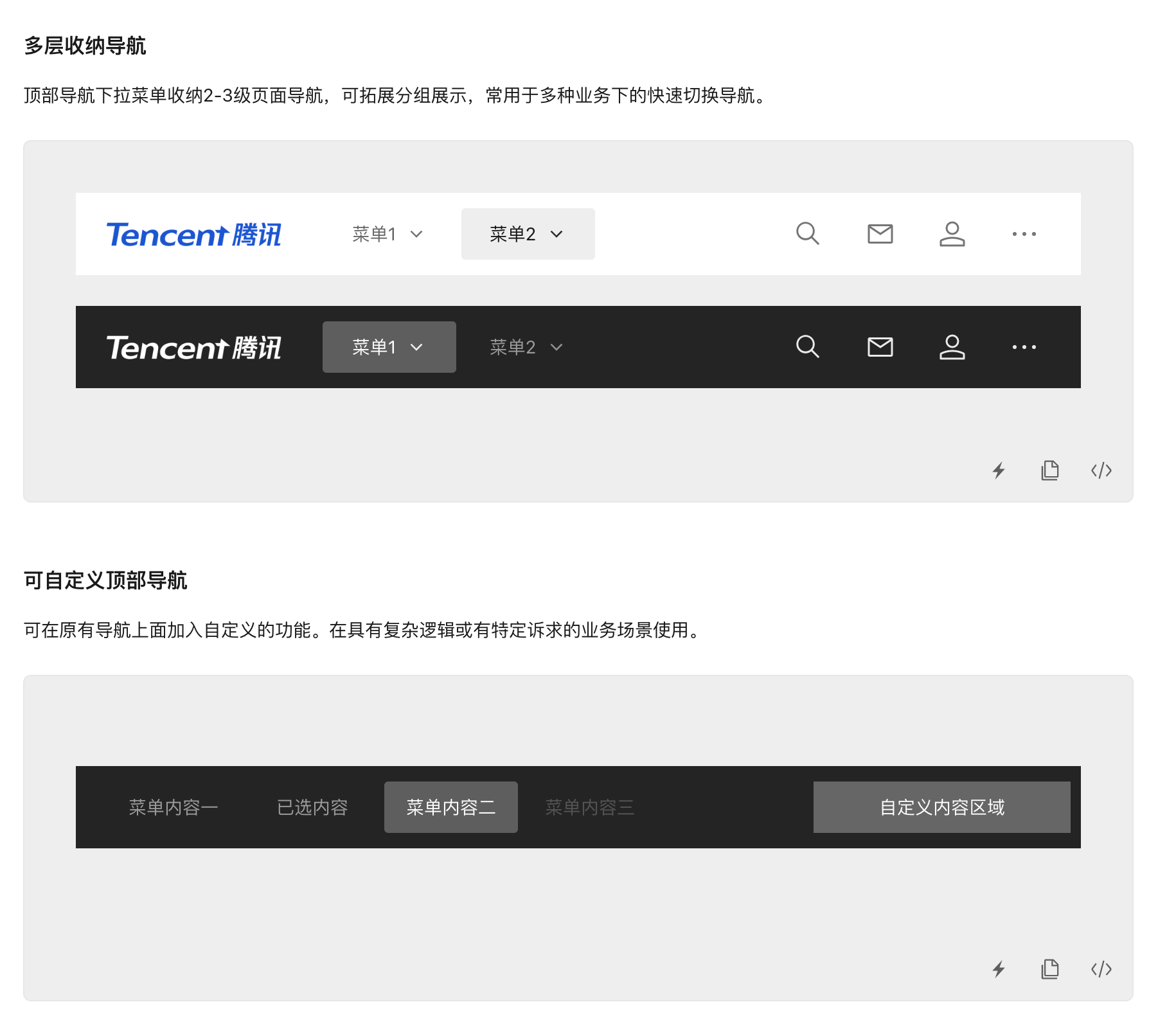Click the lightning run icon of the first demo
1176x1036 pixels.
998,470
